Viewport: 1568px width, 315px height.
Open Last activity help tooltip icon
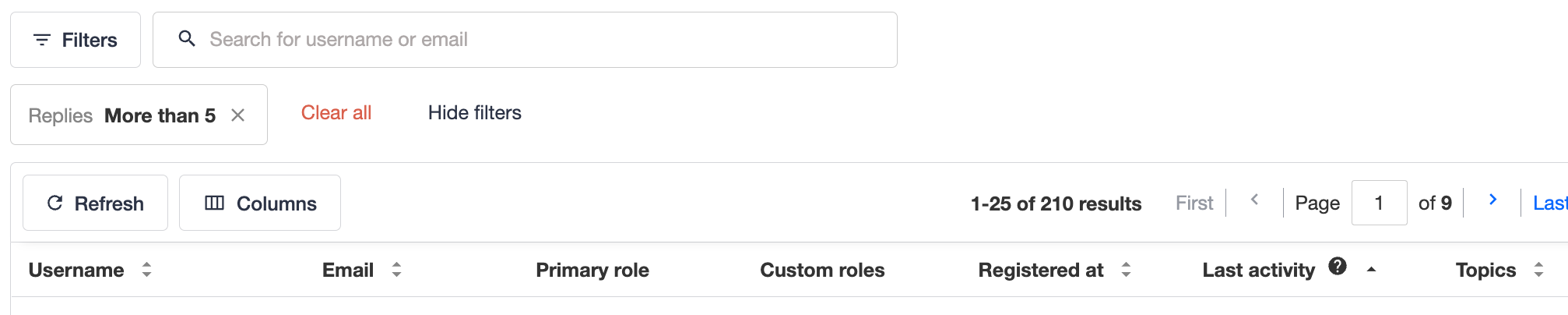(1338, 266)
